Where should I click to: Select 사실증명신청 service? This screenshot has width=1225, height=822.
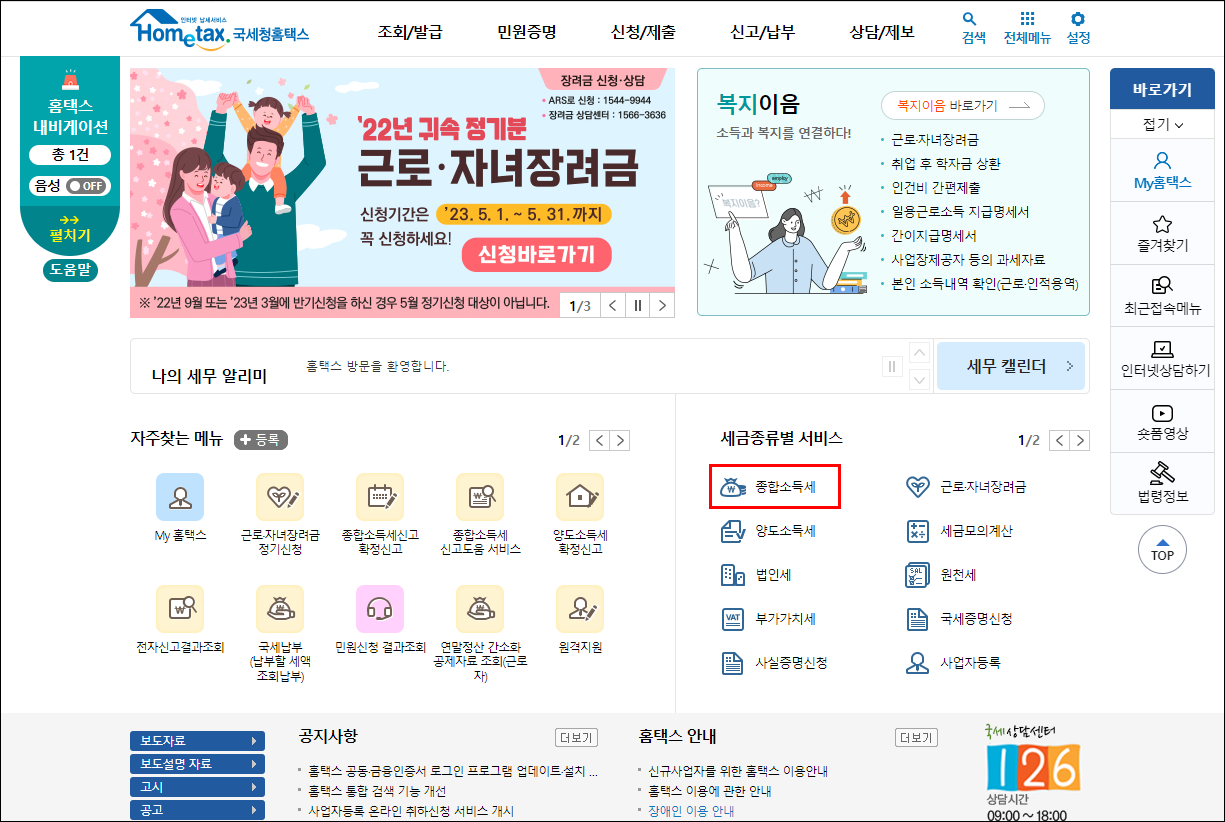pyautogui.click(x=775, y=662)
